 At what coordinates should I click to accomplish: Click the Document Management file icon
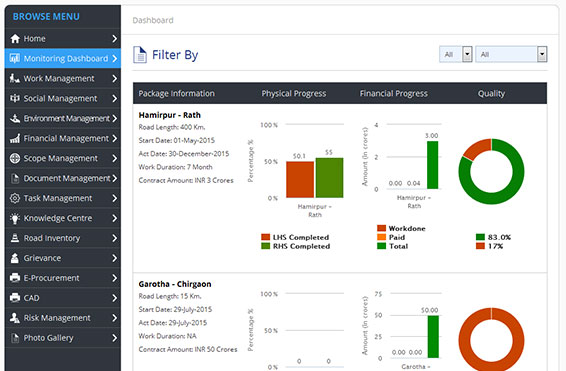pyautogui.click(x=15, y=178)
